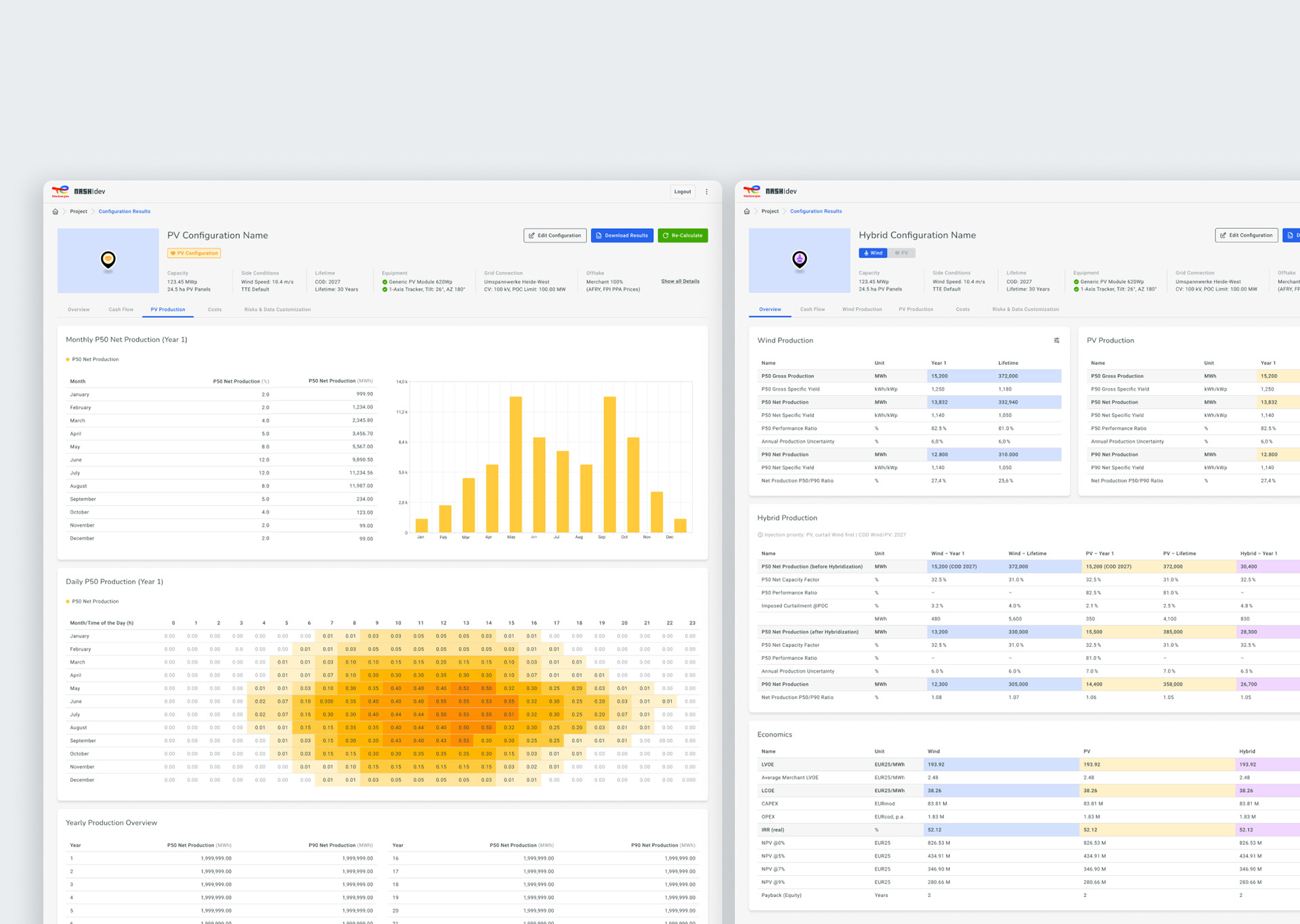Image resolution: width=1300 pixels, height=924 pixels.
Task: Open Project breadcrumb in left window
Action: (x=79, y=212)
